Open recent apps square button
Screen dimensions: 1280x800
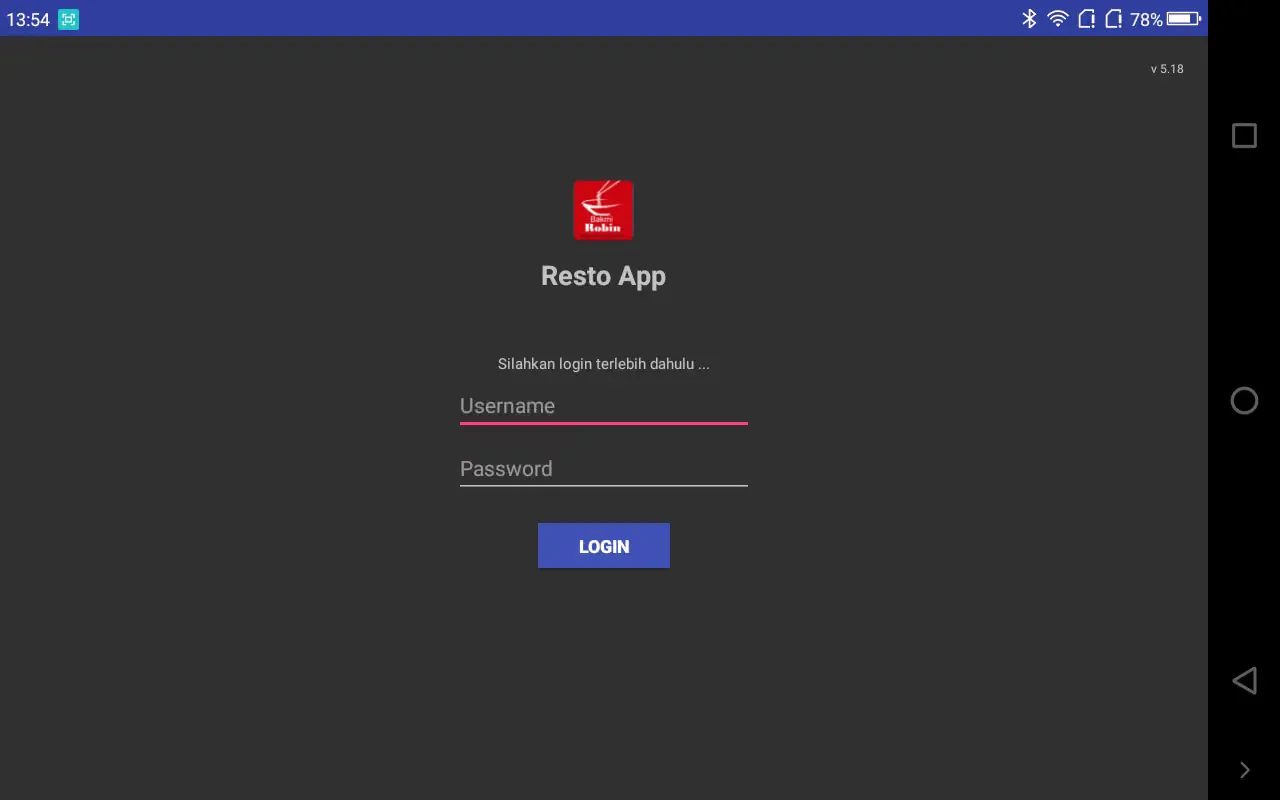point(1244,136)
